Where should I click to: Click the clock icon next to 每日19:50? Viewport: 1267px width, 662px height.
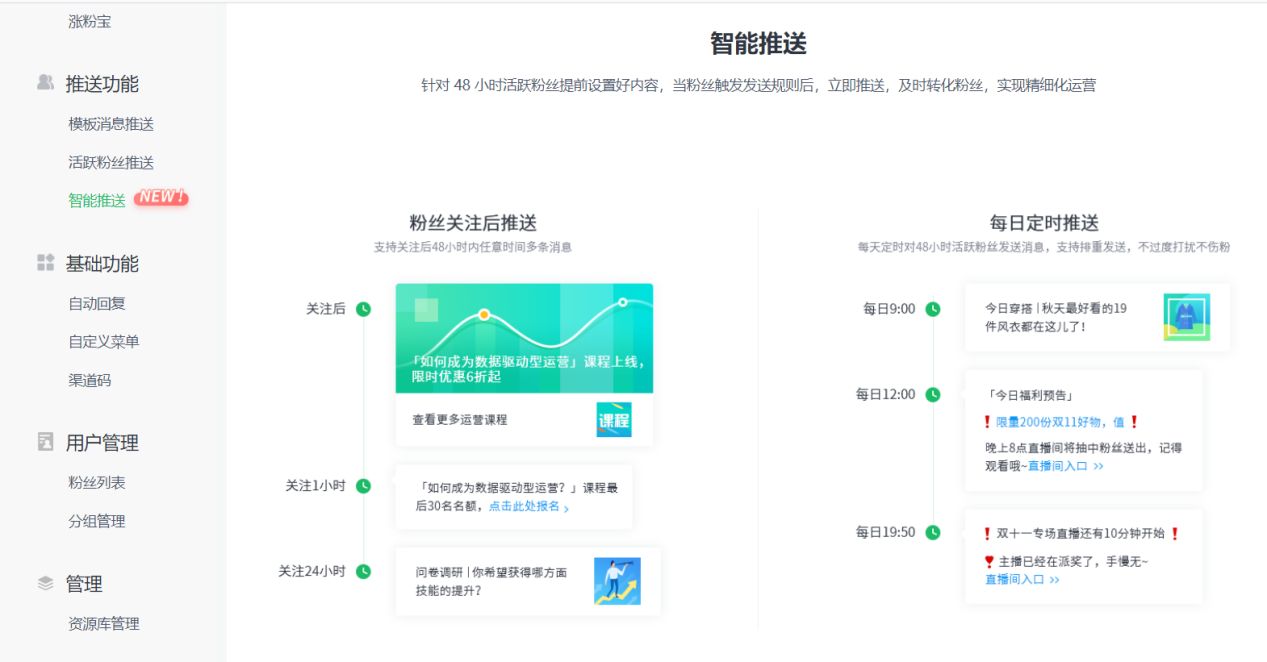point(933,533)
